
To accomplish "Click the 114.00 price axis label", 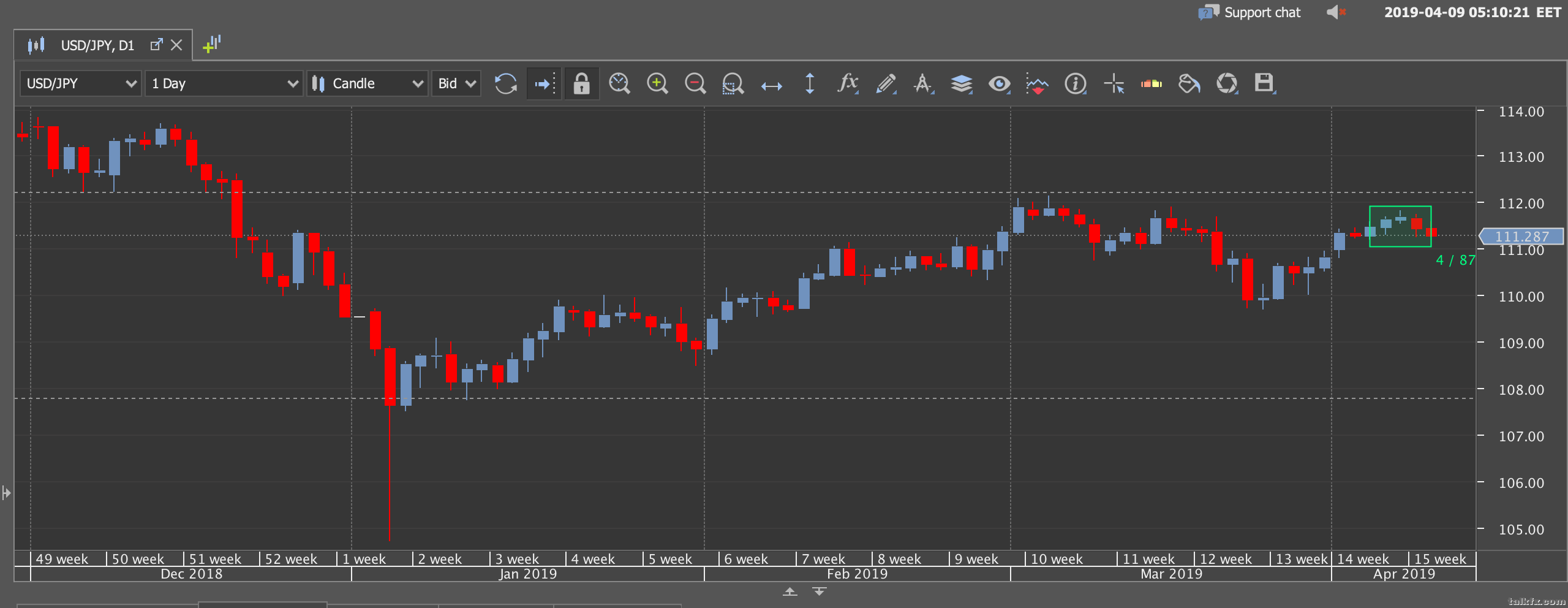I will point(1521,112).
